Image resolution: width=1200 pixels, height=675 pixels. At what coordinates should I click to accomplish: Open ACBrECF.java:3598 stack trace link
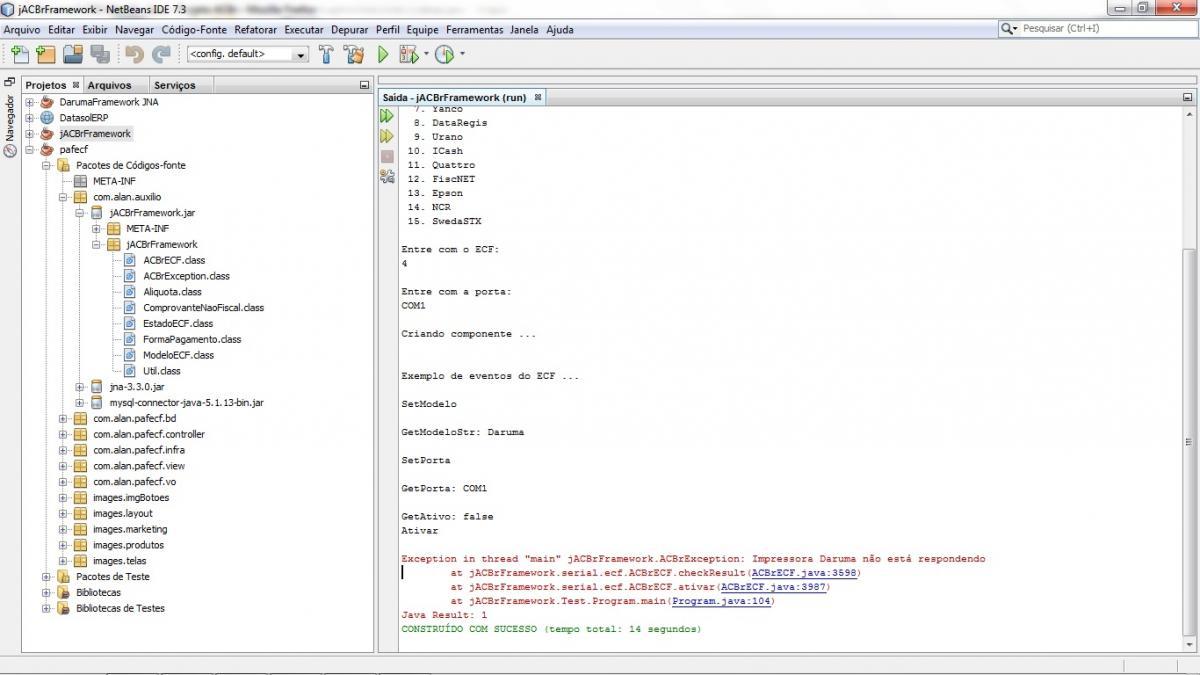[x=804, y=573]
